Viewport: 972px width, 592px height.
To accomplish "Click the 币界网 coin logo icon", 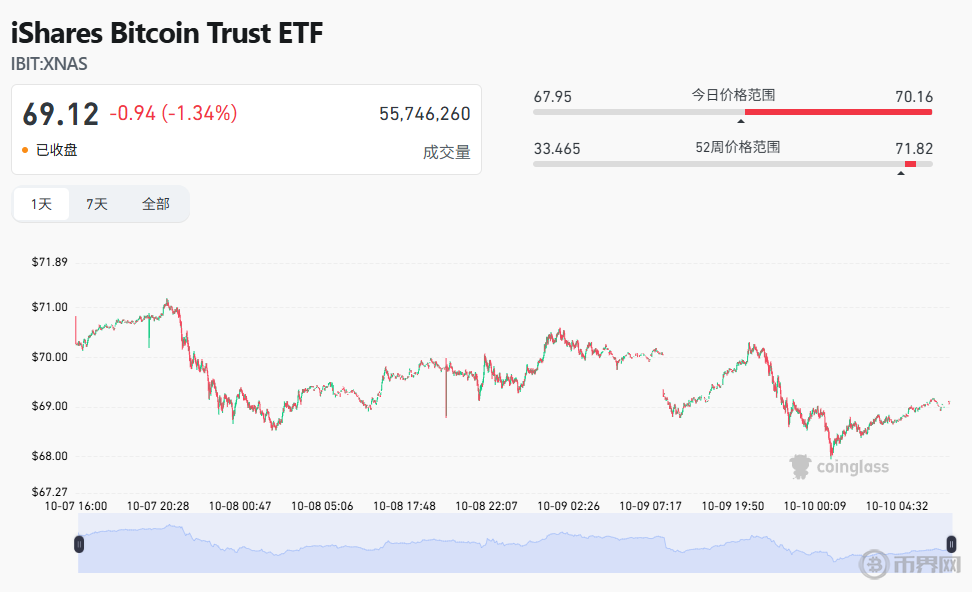I will tap(875, 565).
